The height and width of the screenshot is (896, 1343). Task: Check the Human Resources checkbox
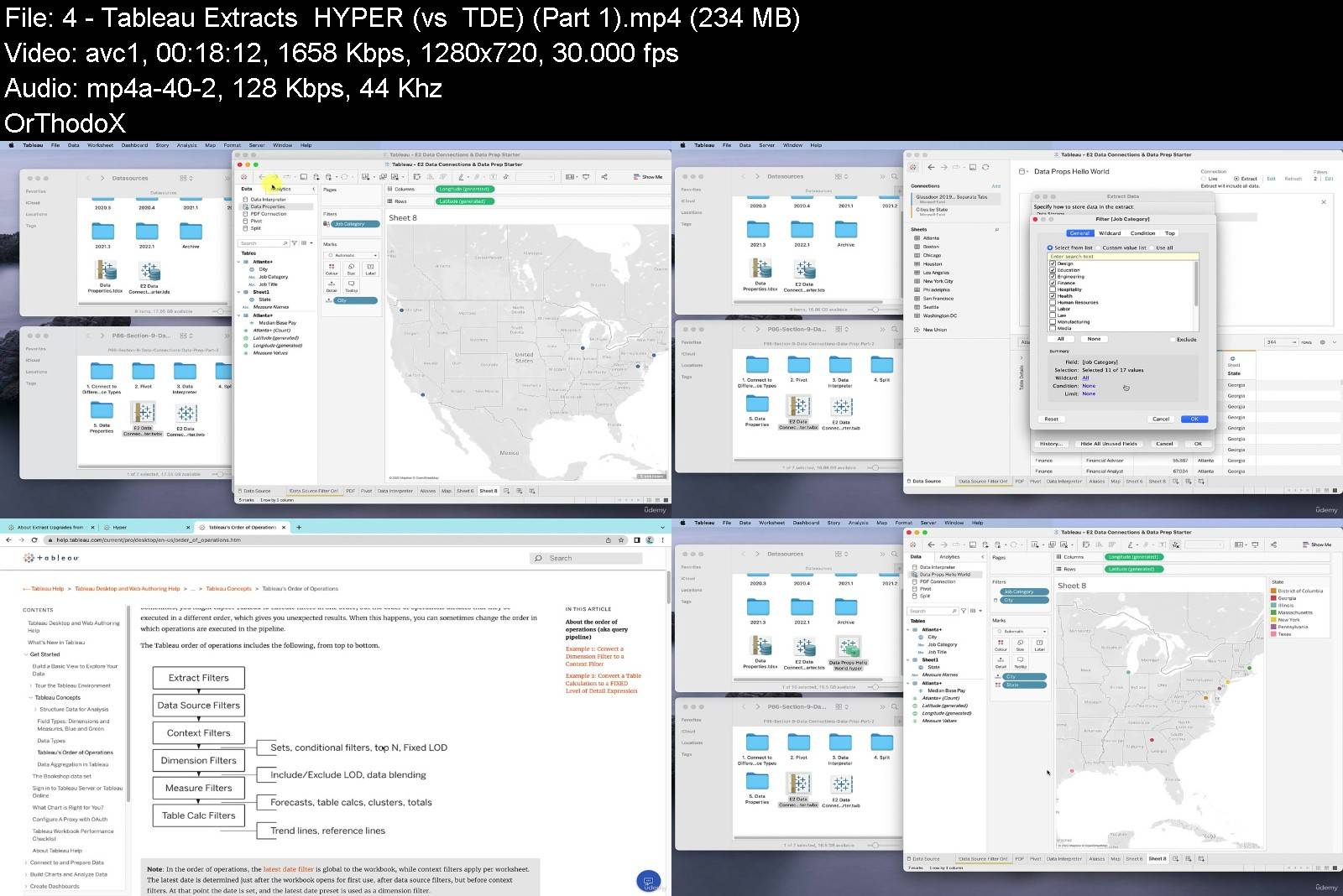tap(1053, 302)
